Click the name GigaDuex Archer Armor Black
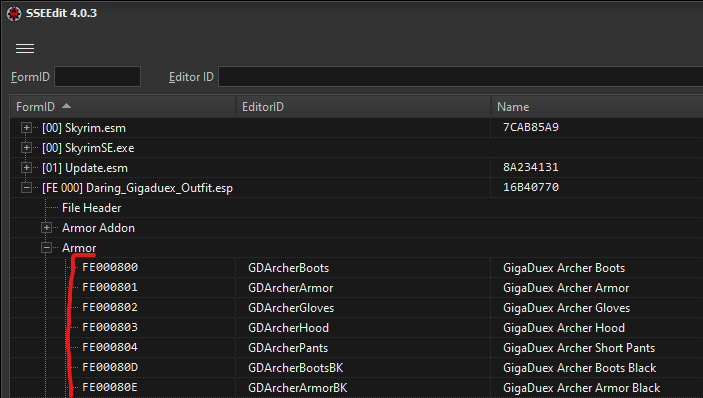703x398 pixels. point(581,388)
